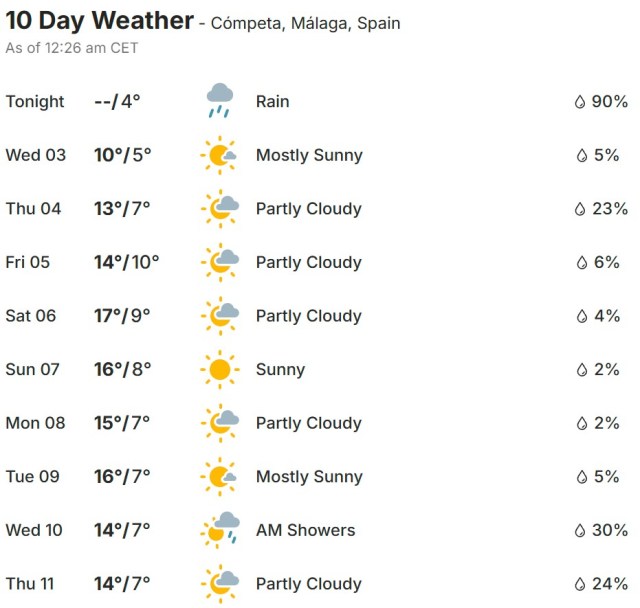Click the 23% precipitation chance for Thu 04
This screenshot has width=640, height=608.
(x=609, y=209)
